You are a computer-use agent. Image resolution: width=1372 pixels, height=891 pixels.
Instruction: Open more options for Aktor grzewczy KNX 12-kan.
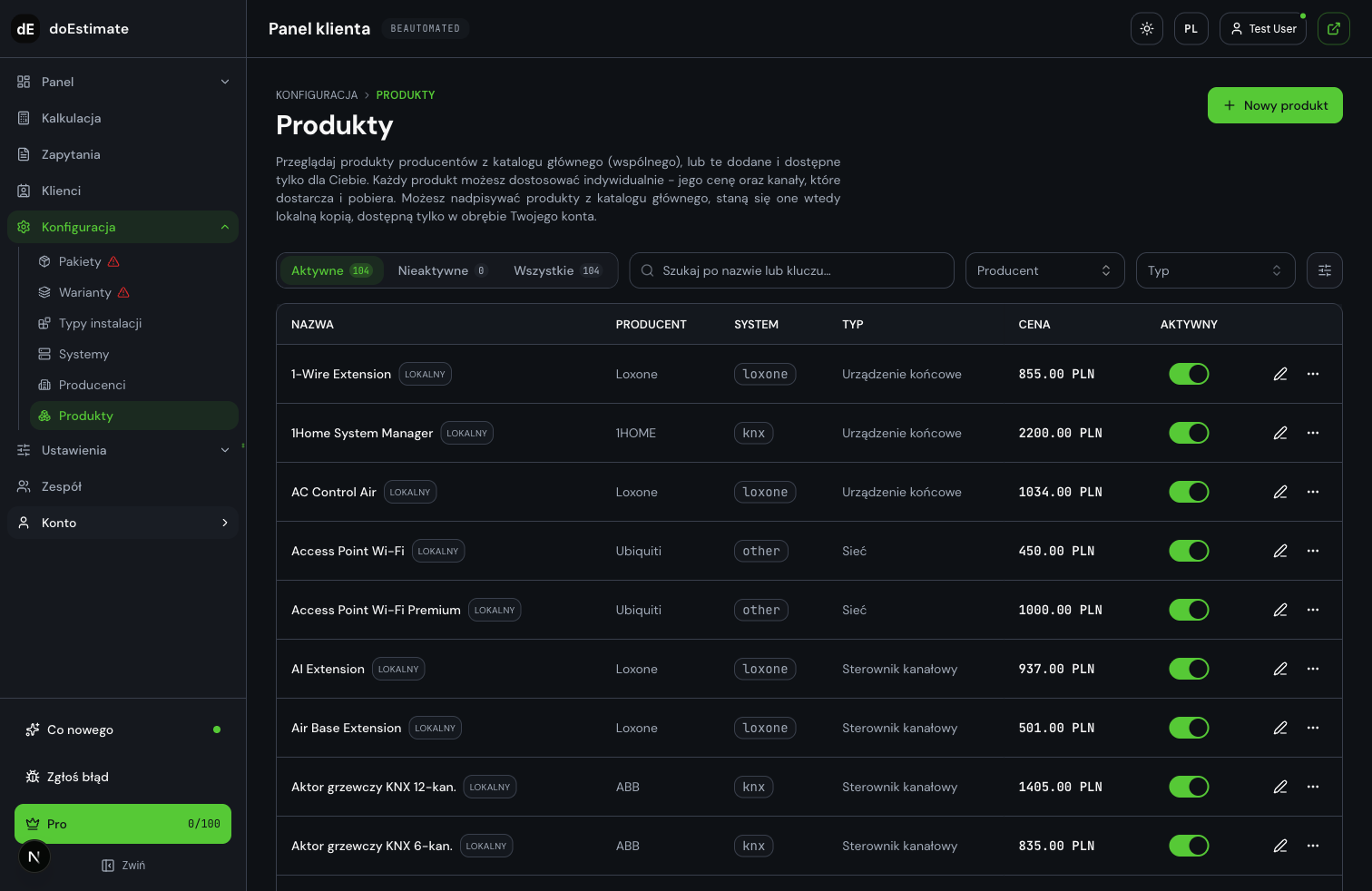click(x=1313, y=787)
